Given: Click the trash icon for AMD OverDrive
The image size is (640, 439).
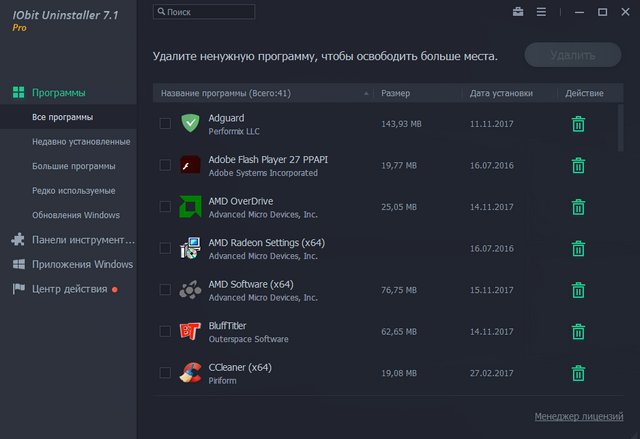Looking at the screenshot, I should pos(577,207).
